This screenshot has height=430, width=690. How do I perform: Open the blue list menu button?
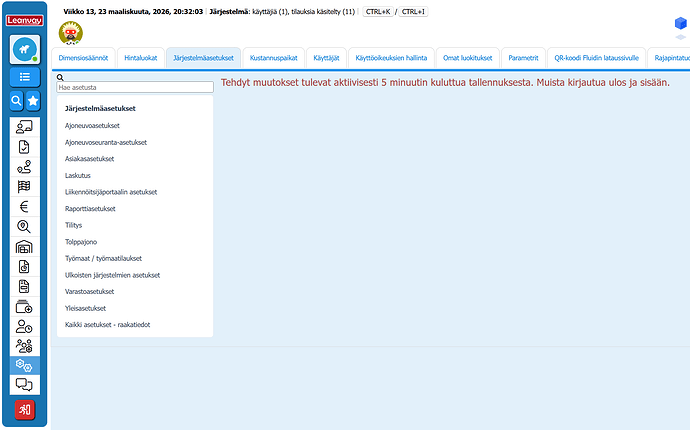click(x=25, y=77)
